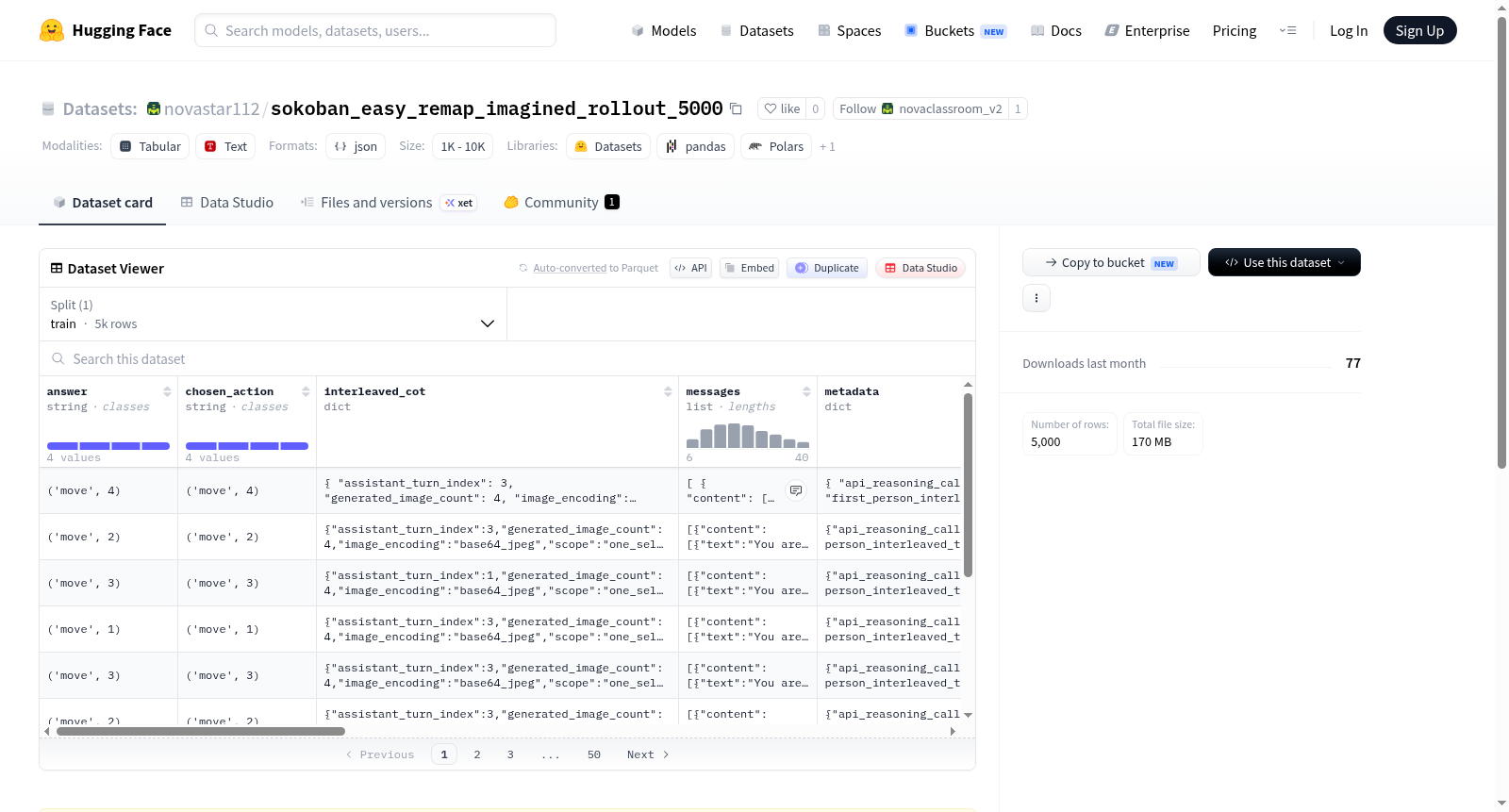Select the pandas library tag

pos(696,146)
